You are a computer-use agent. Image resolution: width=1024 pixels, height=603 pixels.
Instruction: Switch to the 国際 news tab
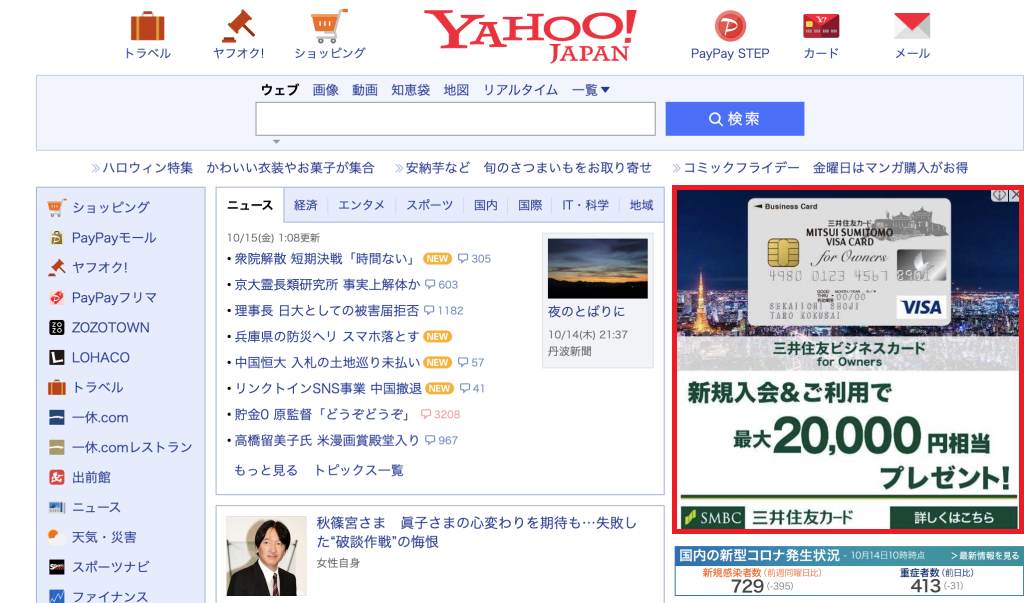pyautogui.click(x=530, y=205)
